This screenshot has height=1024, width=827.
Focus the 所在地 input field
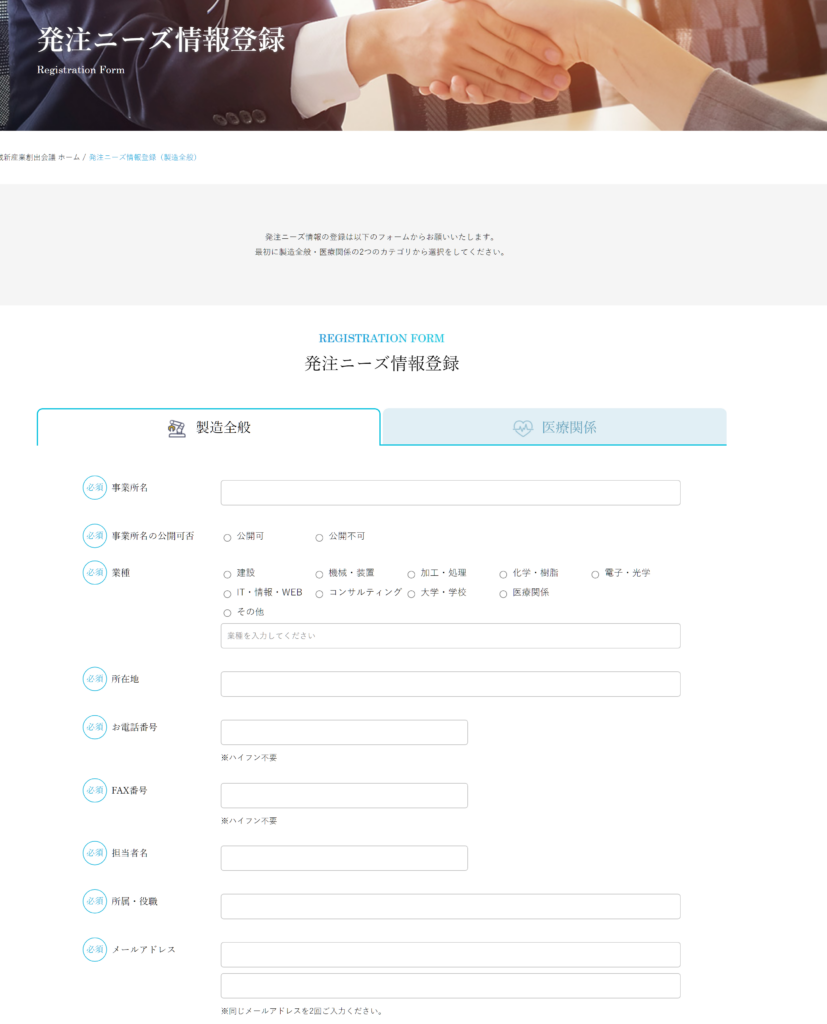pyautogui.click(x=450, y=684)
